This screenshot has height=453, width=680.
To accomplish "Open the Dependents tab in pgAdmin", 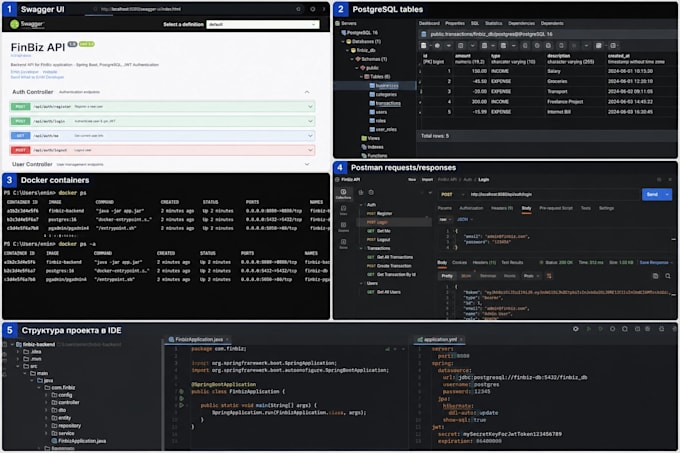I will pos(552,23).
